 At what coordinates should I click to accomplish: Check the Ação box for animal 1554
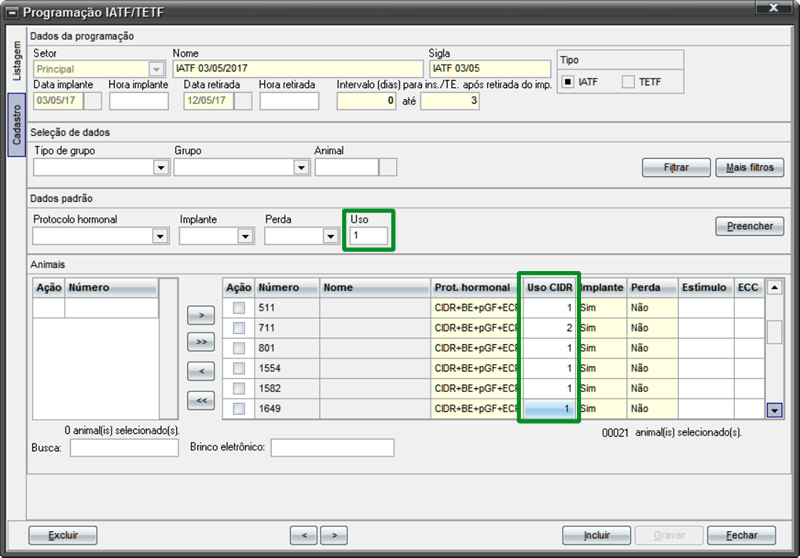(x=239, y=368)
